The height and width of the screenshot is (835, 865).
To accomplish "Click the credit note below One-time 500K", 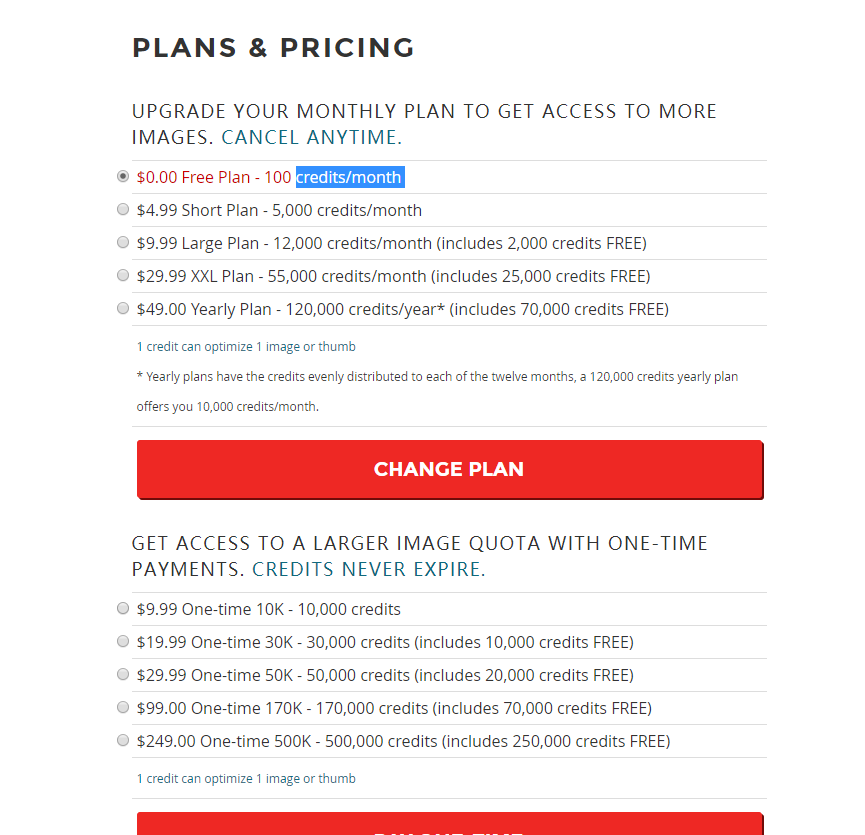I will point(246,779).
